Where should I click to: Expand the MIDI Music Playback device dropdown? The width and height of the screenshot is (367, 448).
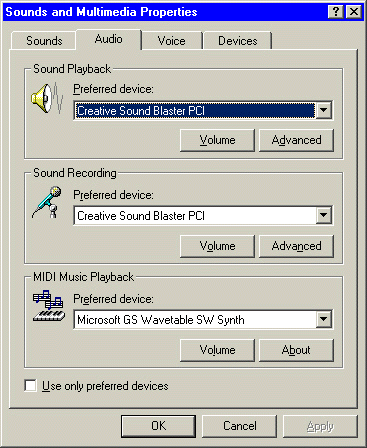click(323, 319)
